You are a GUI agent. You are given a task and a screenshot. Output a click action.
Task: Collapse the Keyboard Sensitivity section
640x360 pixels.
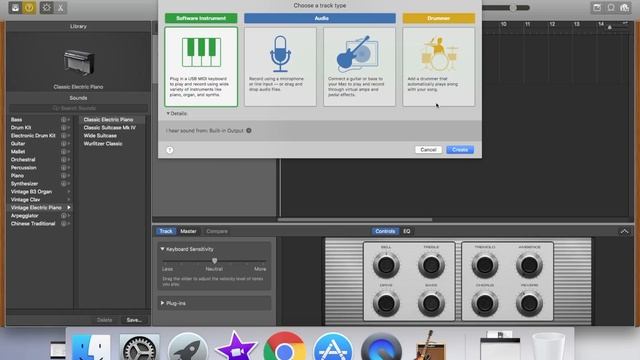(162, 249)
